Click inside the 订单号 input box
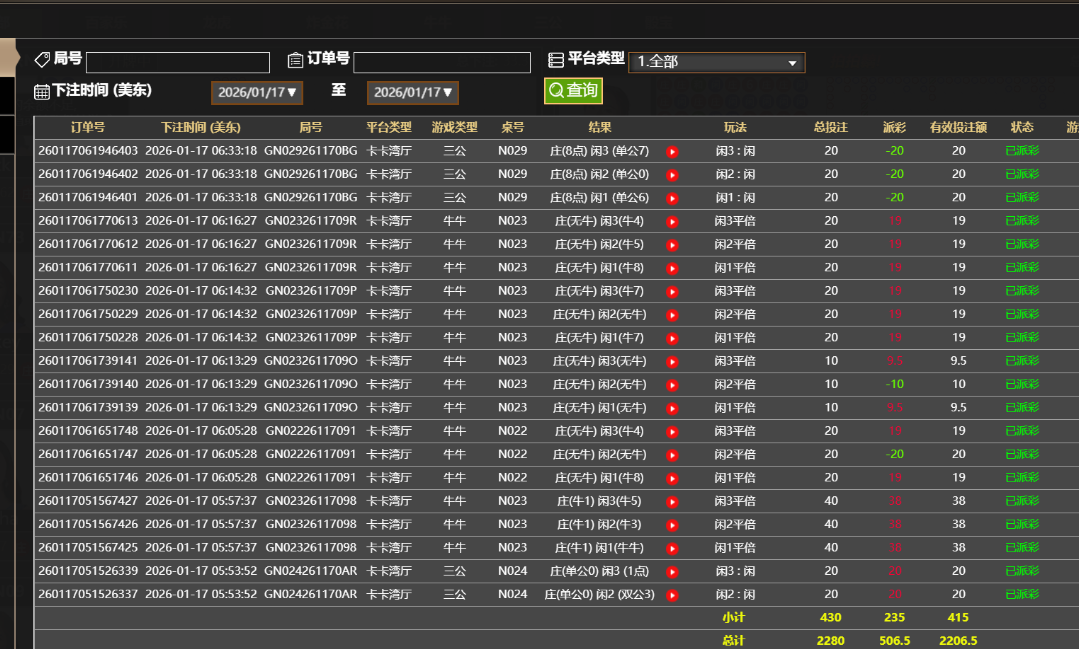 click(443, 61)
